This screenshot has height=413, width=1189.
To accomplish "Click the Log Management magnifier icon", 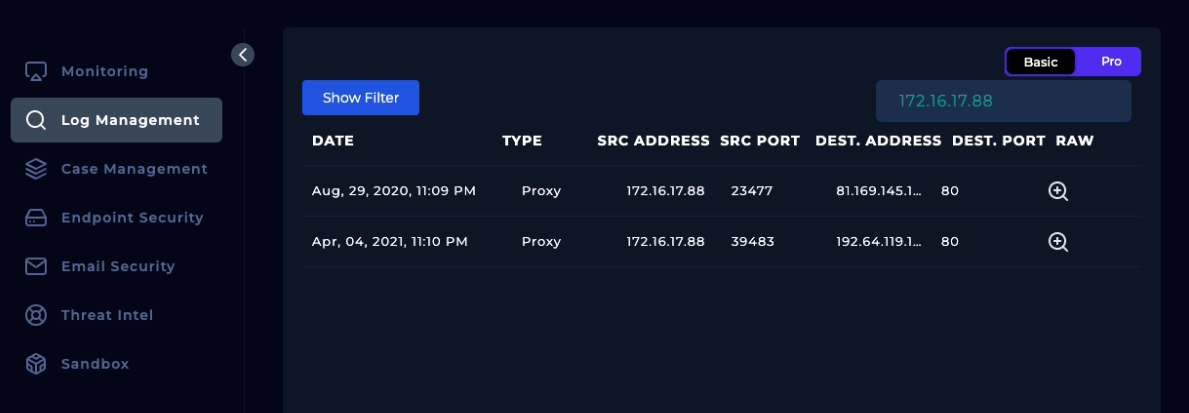I will (x=36, y=121).
